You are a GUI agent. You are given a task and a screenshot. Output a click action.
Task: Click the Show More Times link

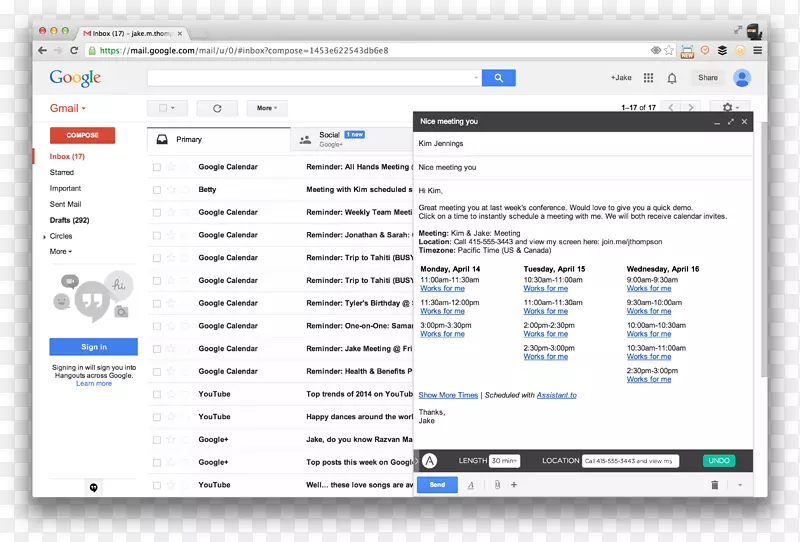pyautogui.click(x=448, y=396)
